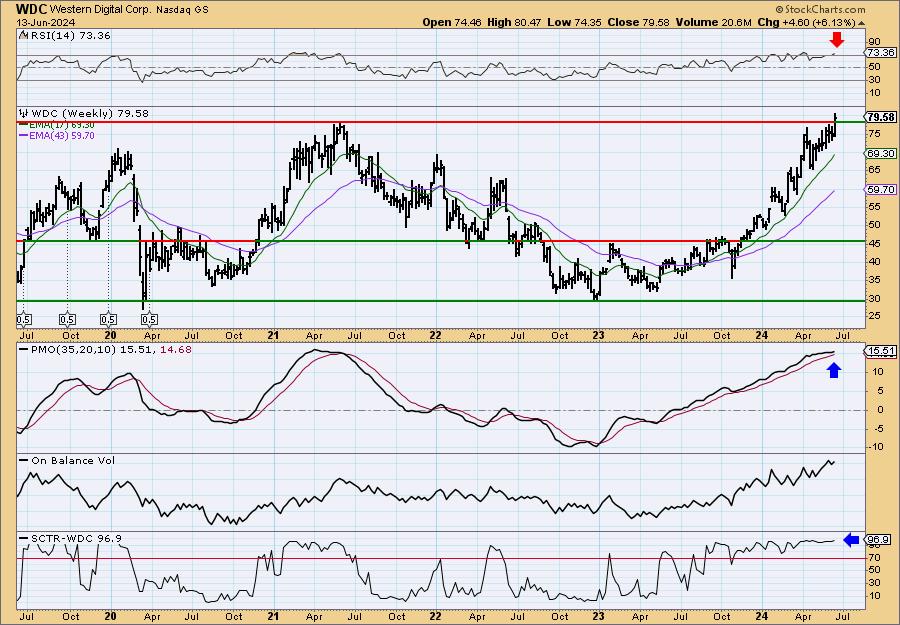Click the RSI area-chart icon beside RSI(14)
Screen dimensions: 900x625
[23, 35]
